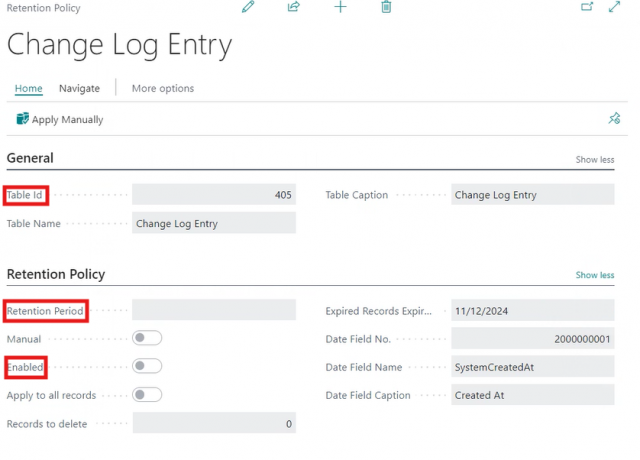Toggle the Enabled switch
Viewport: 640px width, 460px height.
147,367
